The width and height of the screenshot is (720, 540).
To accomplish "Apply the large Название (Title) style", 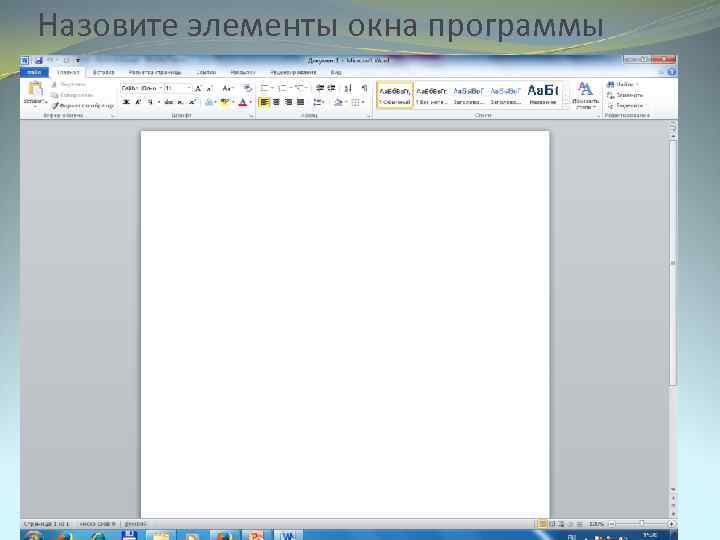I will (x=543, y=95).
